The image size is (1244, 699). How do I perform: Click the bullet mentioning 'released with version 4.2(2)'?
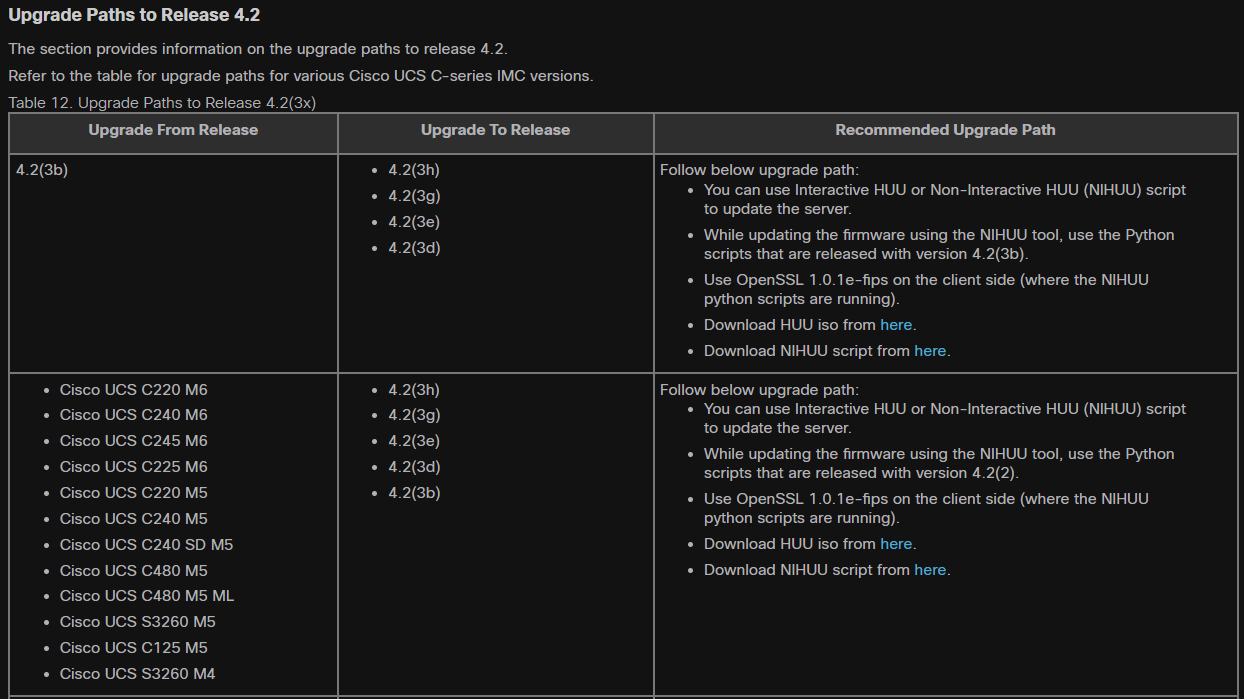tap(939, 463)
